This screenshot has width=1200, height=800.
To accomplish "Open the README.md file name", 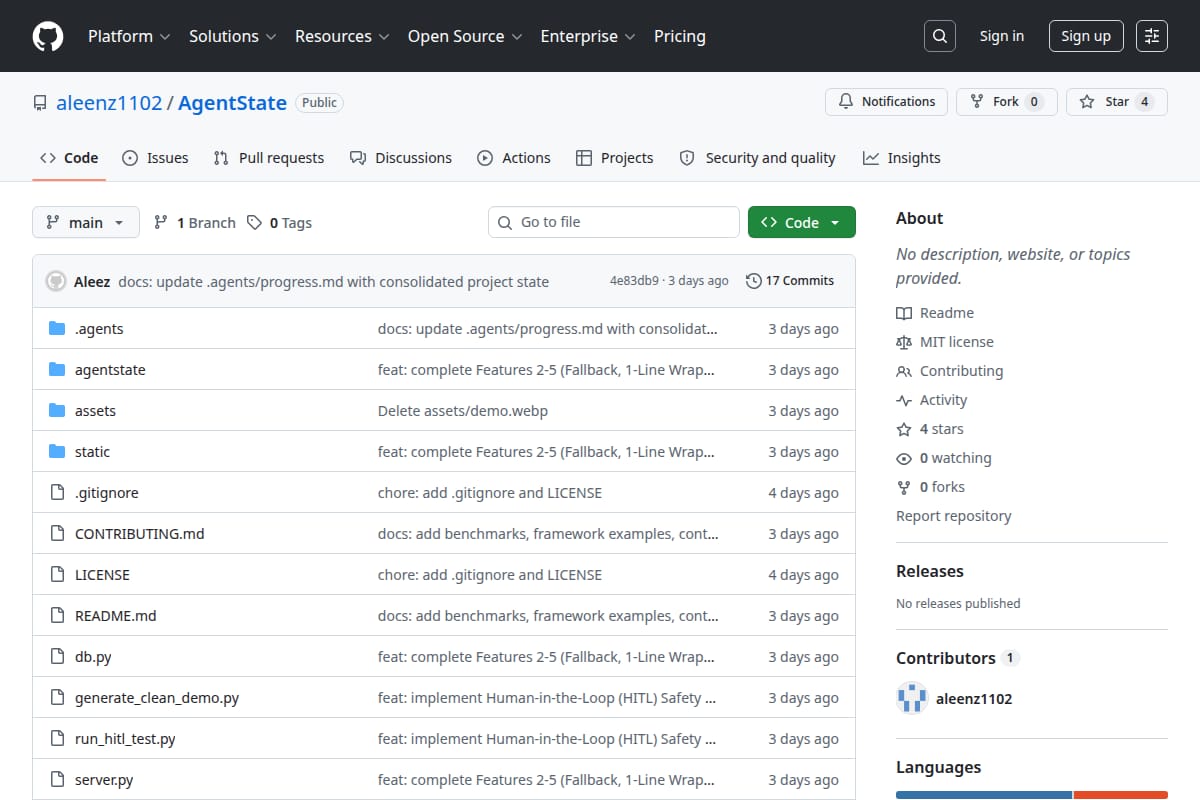I will 116,616.
